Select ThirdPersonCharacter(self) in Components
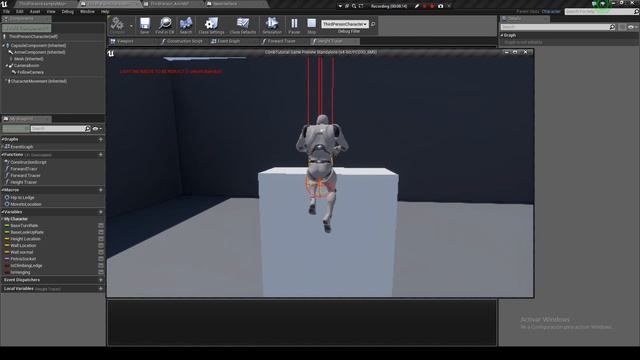The width and height of the screenshot is (640, 360). (x=33, y=36)
